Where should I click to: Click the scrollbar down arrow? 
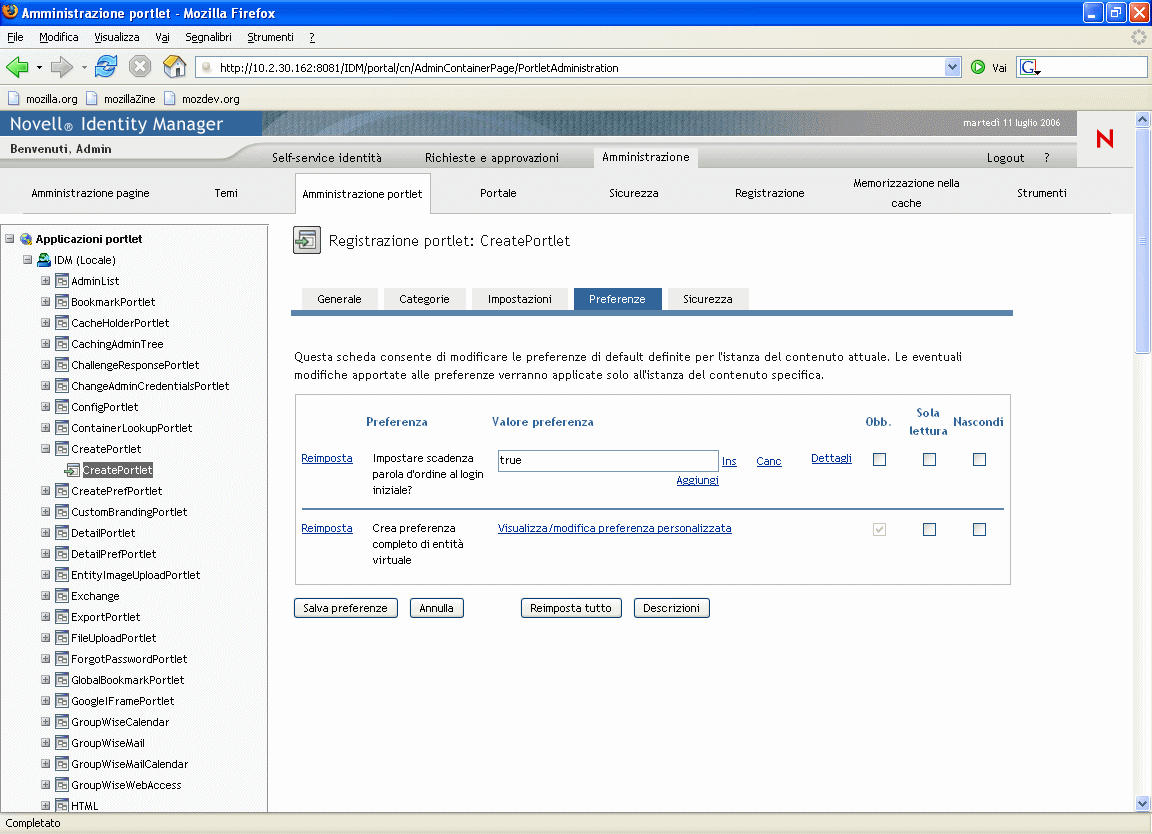(x=1142, y=803)
